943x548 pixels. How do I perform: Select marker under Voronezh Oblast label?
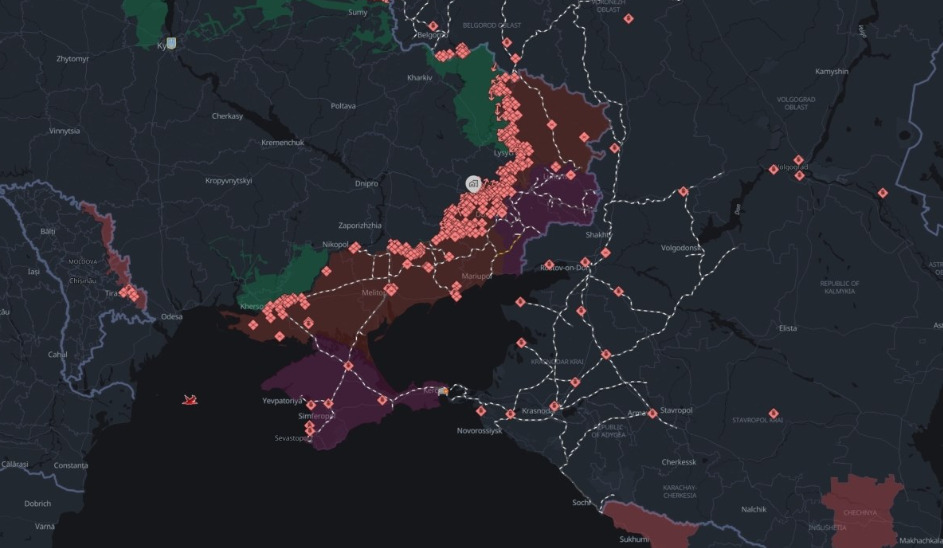click(627, 17)
